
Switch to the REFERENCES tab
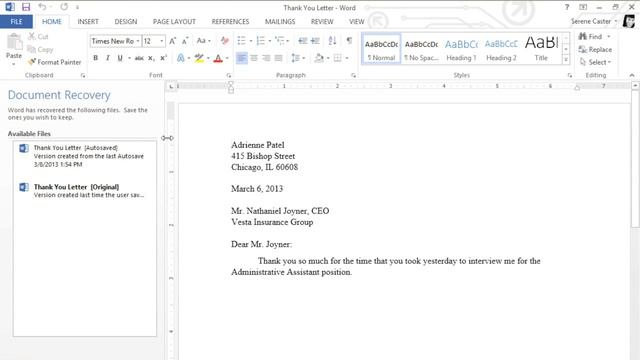pos(230,22)
